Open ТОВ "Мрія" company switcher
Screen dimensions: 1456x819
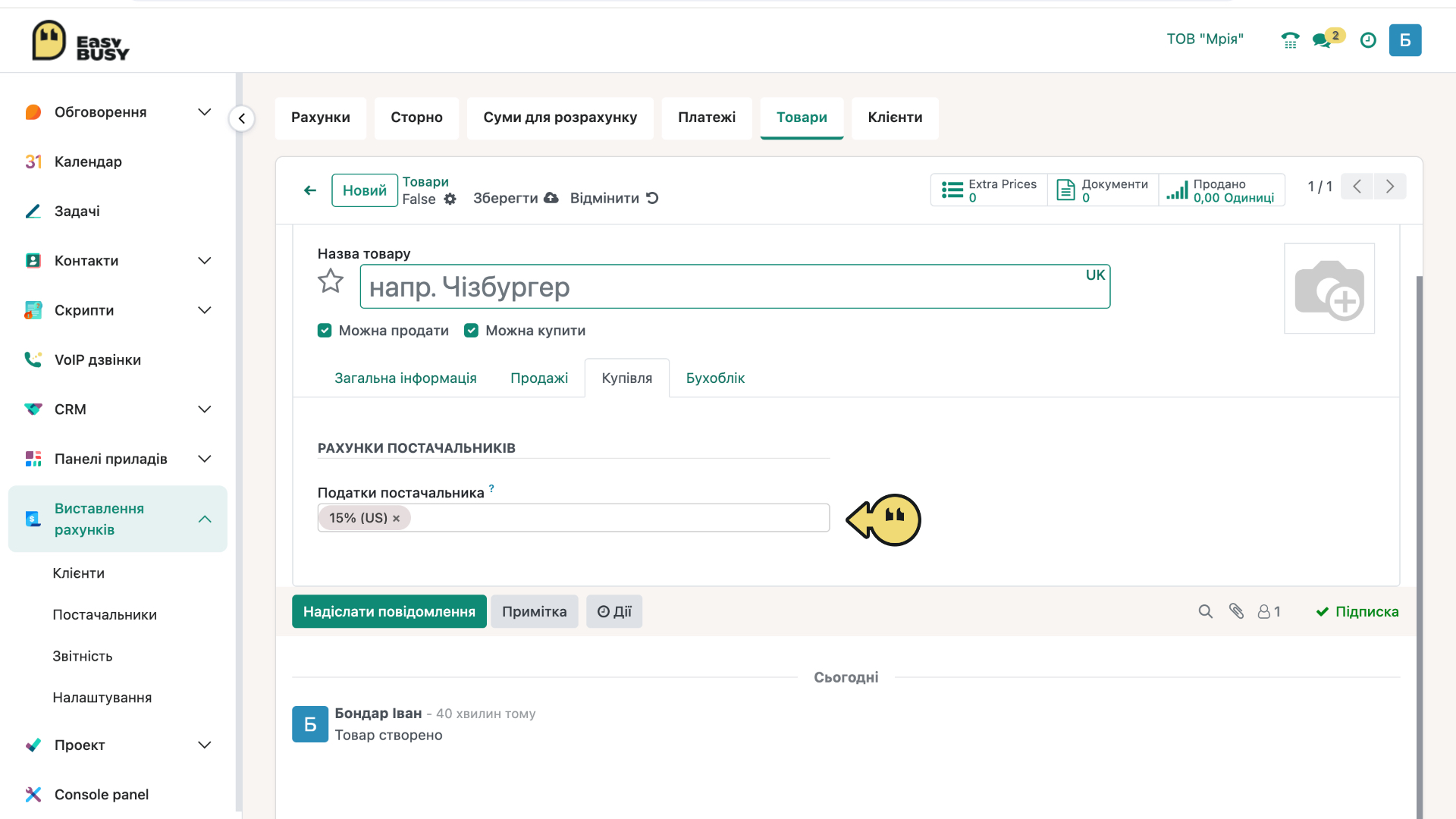tap(1205, 39)
